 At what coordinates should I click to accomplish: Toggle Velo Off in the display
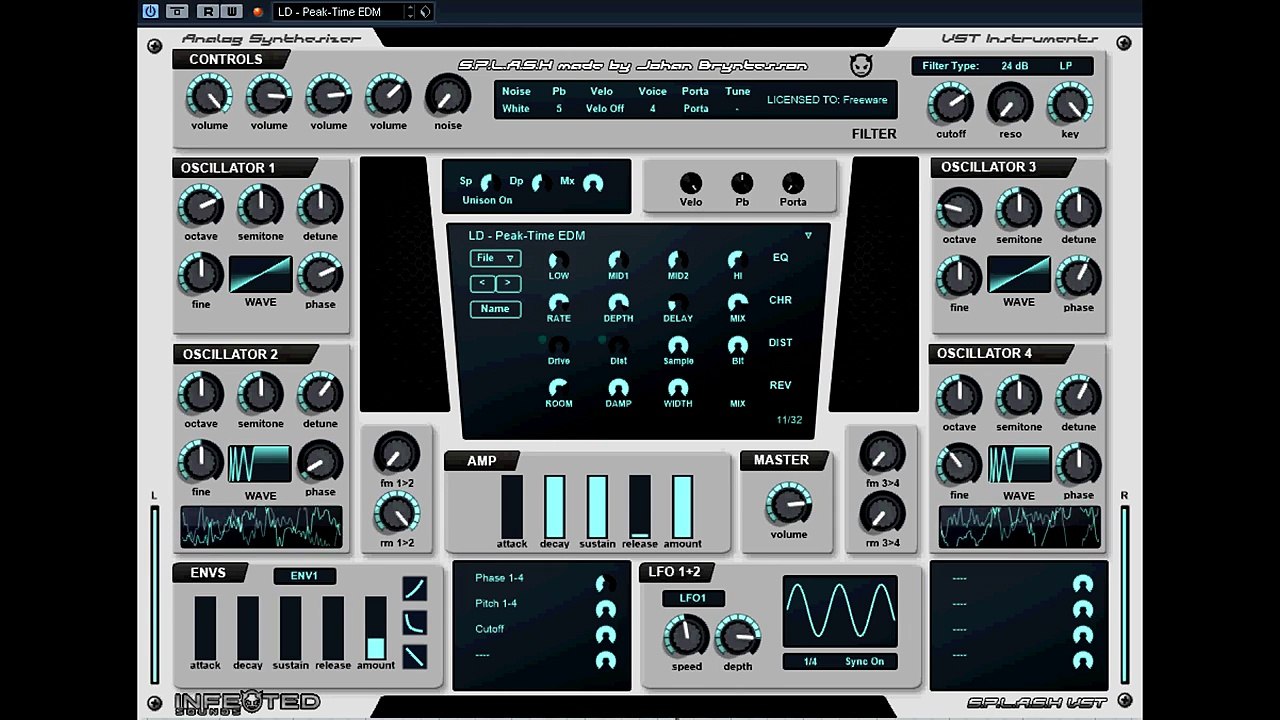point(605,108)
